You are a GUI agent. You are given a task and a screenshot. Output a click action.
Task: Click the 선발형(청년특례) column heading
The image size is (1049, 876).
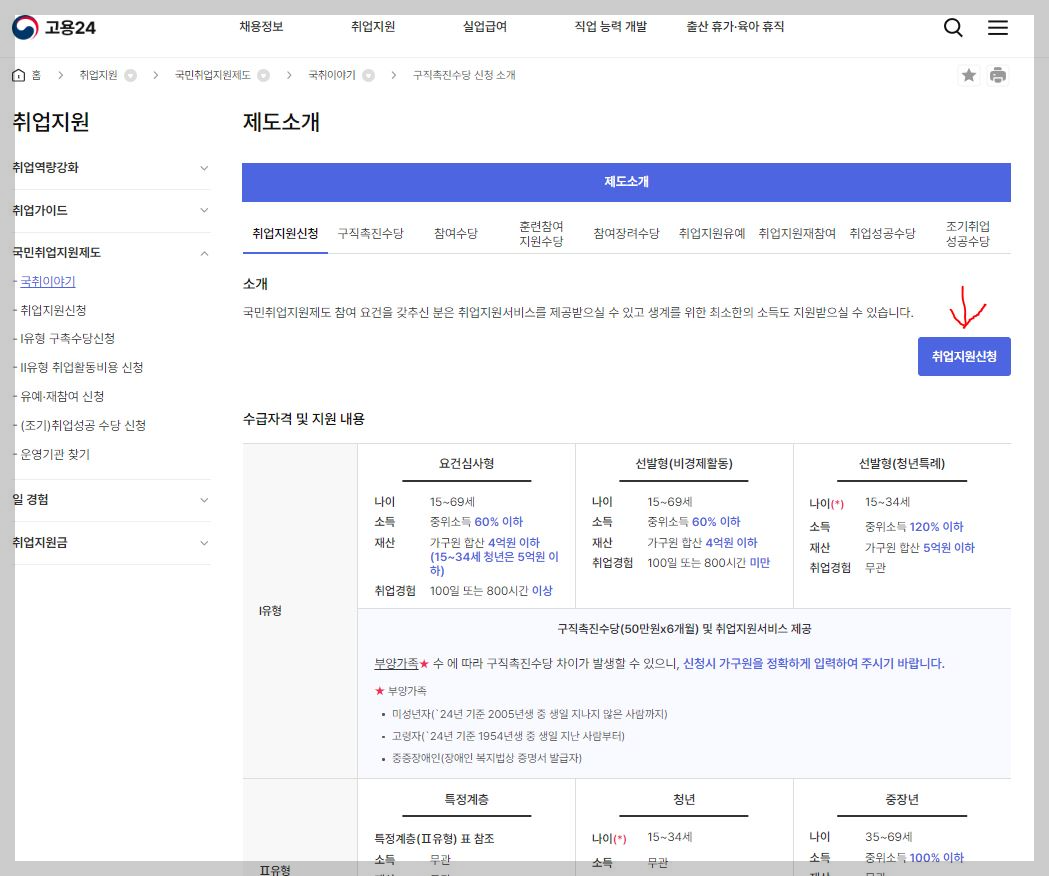(x=902, y=463)
